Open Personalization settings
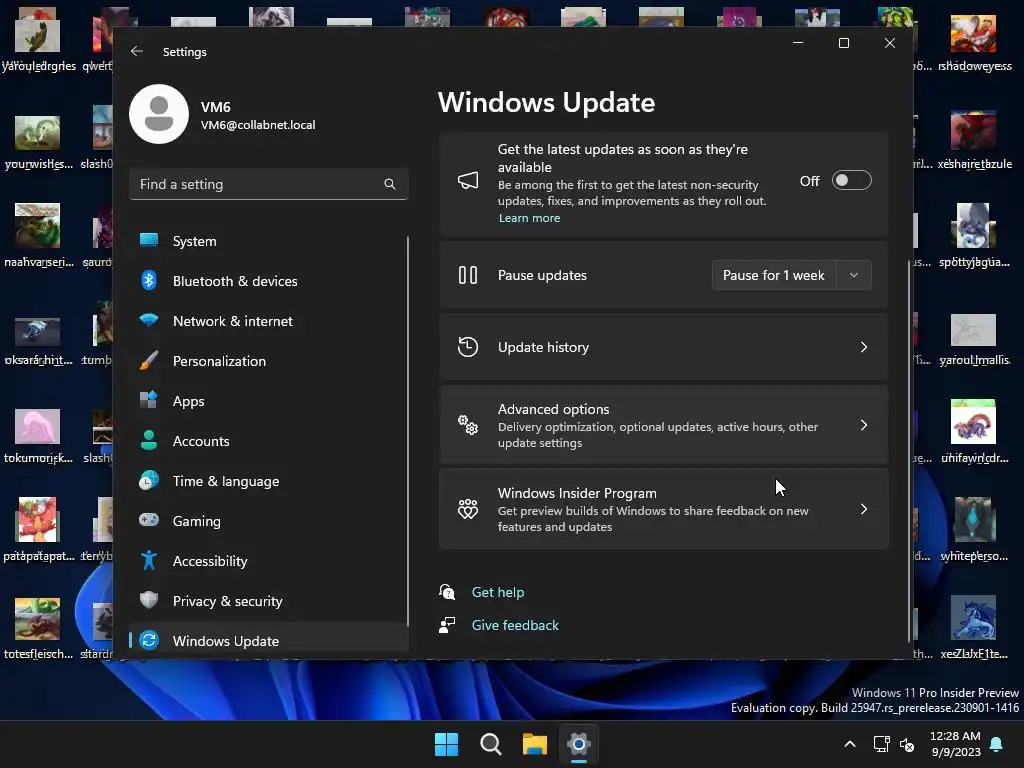 (x=268, y=360)
